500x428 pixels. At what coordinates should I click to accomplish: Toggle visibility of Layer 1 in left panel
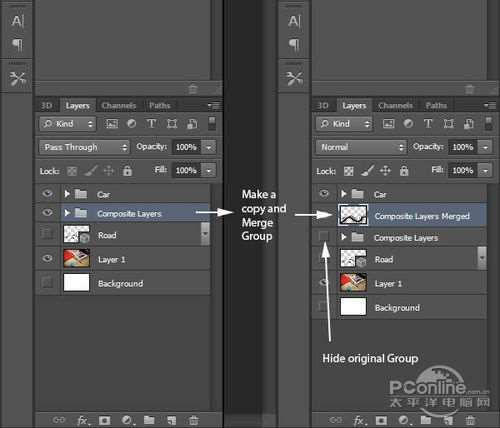48,258
